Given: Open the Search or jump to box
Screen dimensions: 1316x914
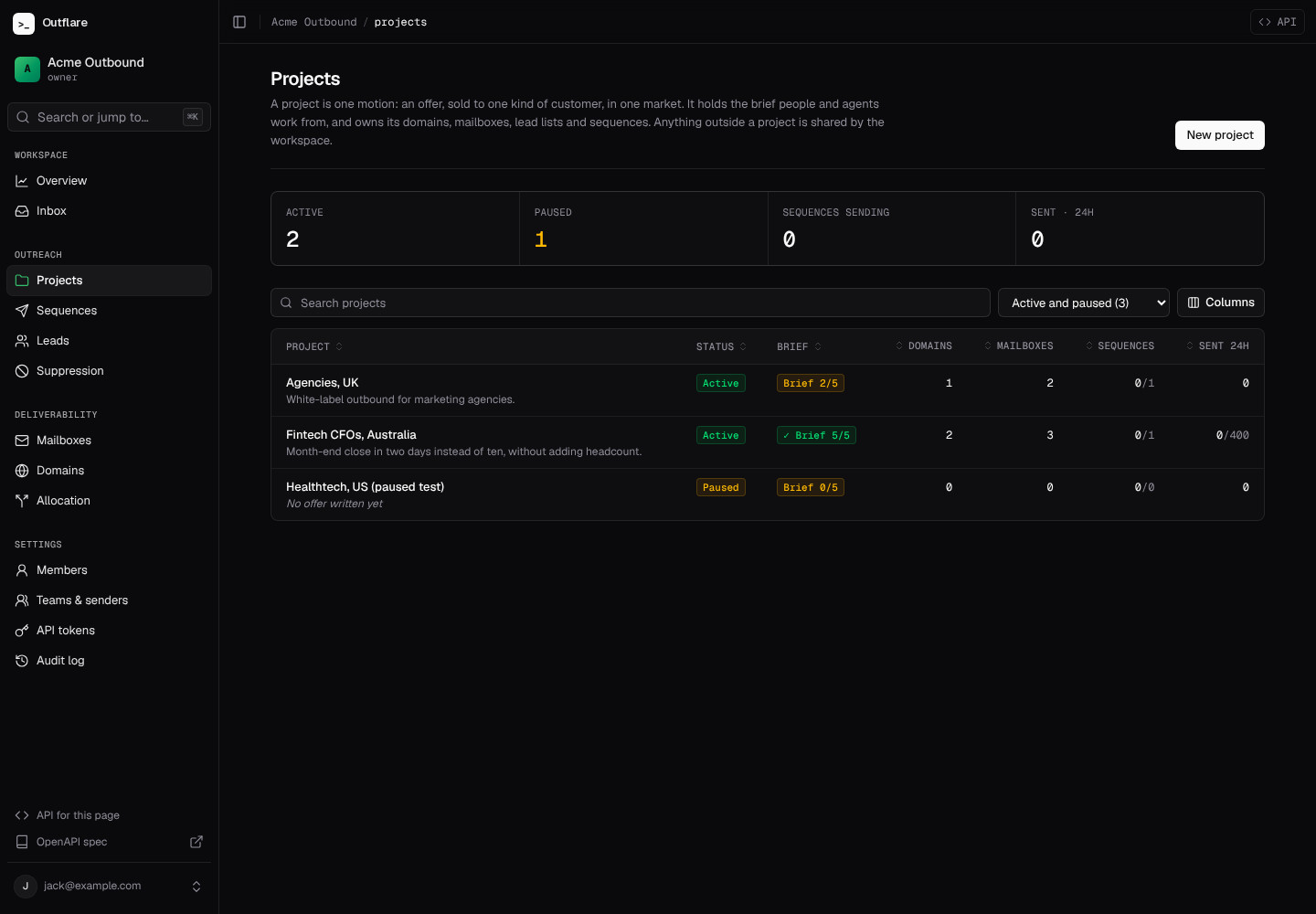Looking at the screenshot, I should point(109,117).
